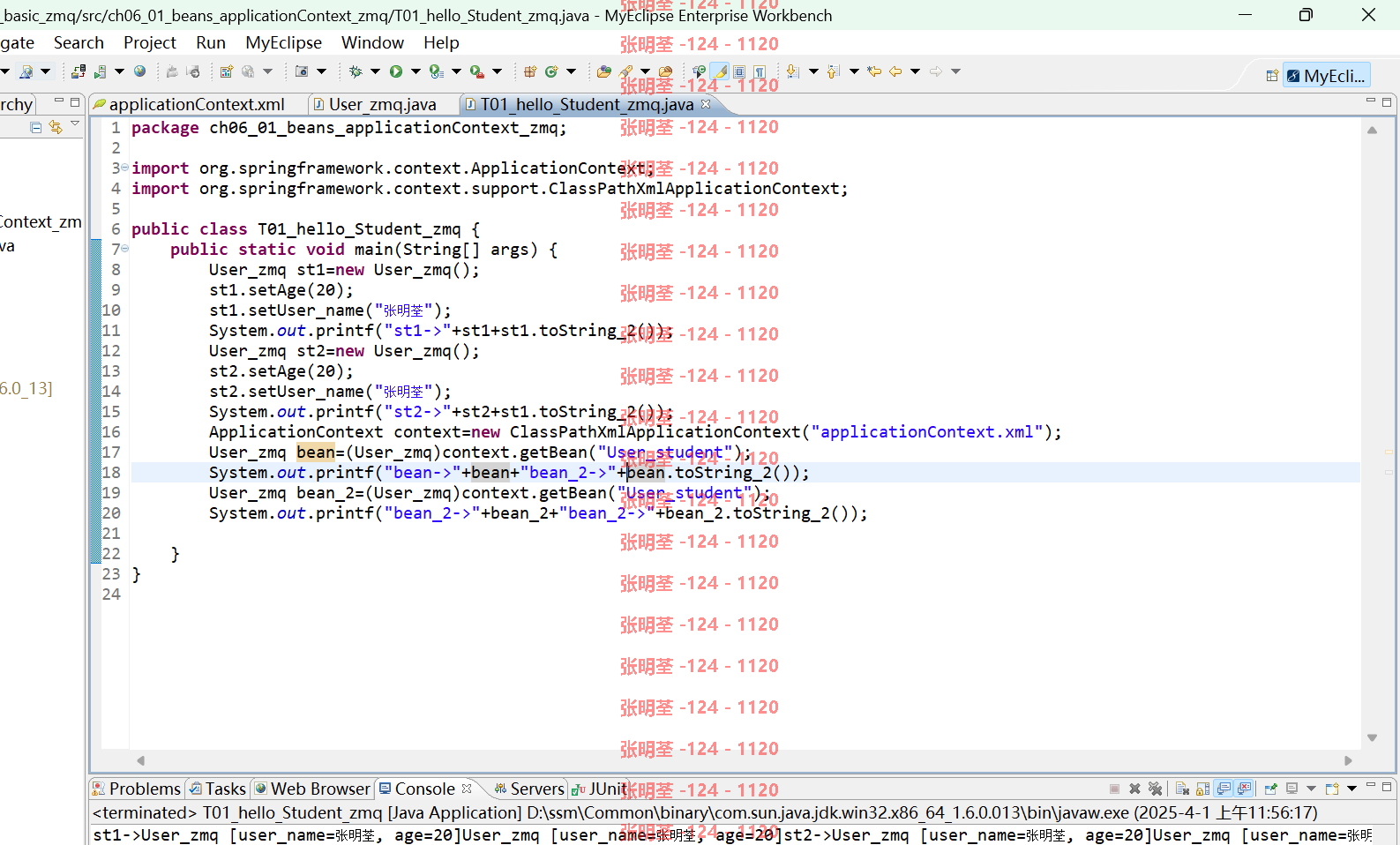Open the Window menu
1400x845 pixels.
(x=372, y=42)
